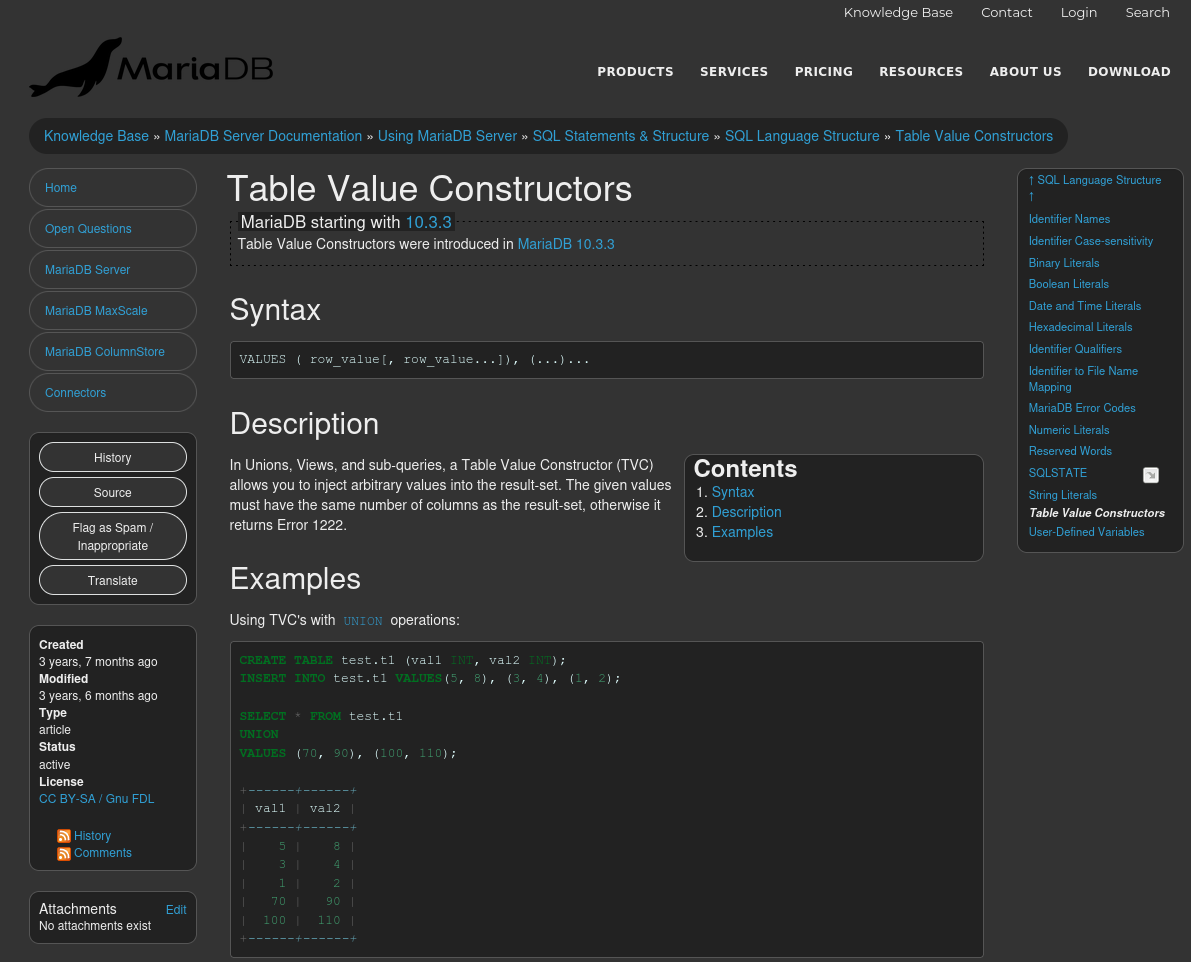
Task: Open Reserved Words in right sidebar
Action: [x=1070, y=451]
